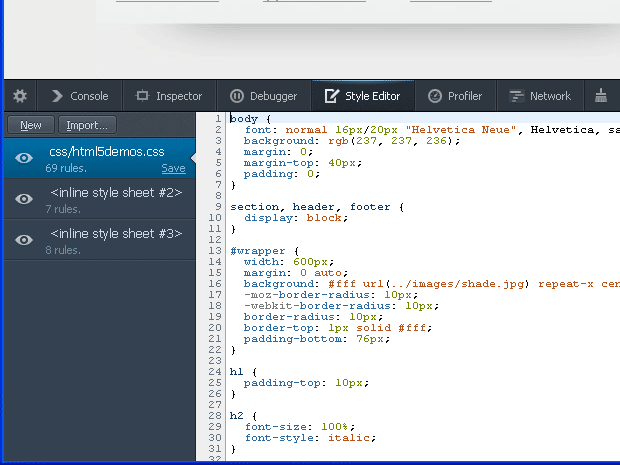Select inline style sheet #3 entry
This screenshot has height=465, width=620.
pos(100,240)
